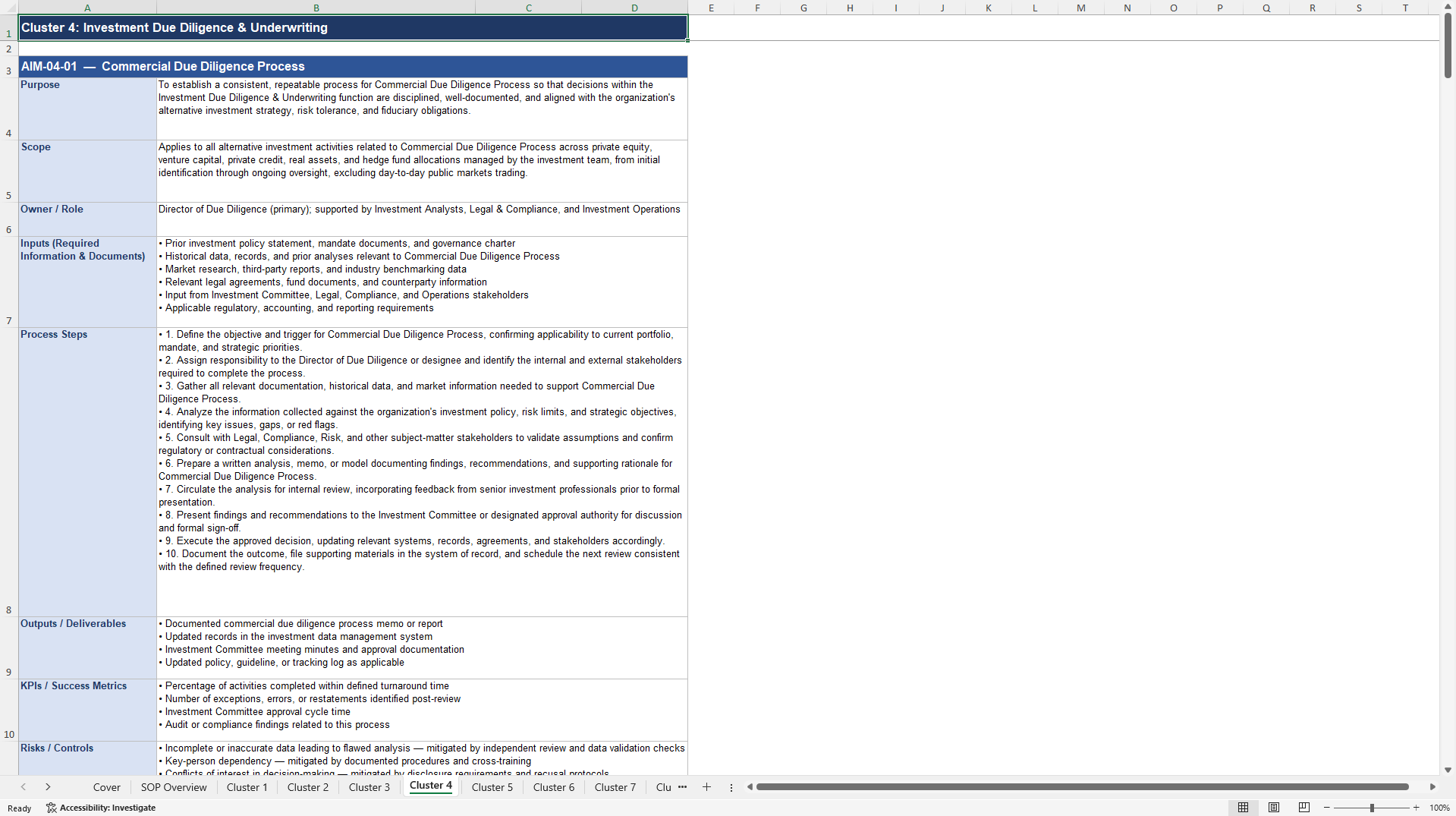1456x816 pixels.
Task: Click the horizontal scrollbar thumb
Action: [1082, 787]
